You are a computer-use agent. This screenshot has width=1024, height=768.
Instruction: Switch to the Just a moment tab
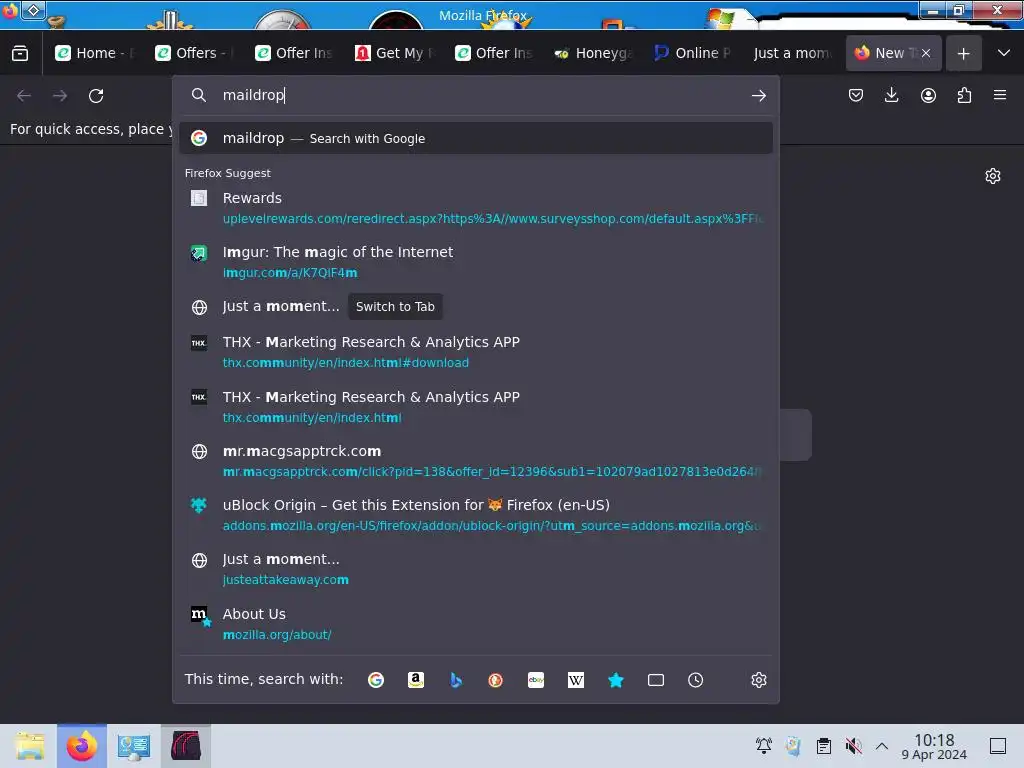(793, 53)
